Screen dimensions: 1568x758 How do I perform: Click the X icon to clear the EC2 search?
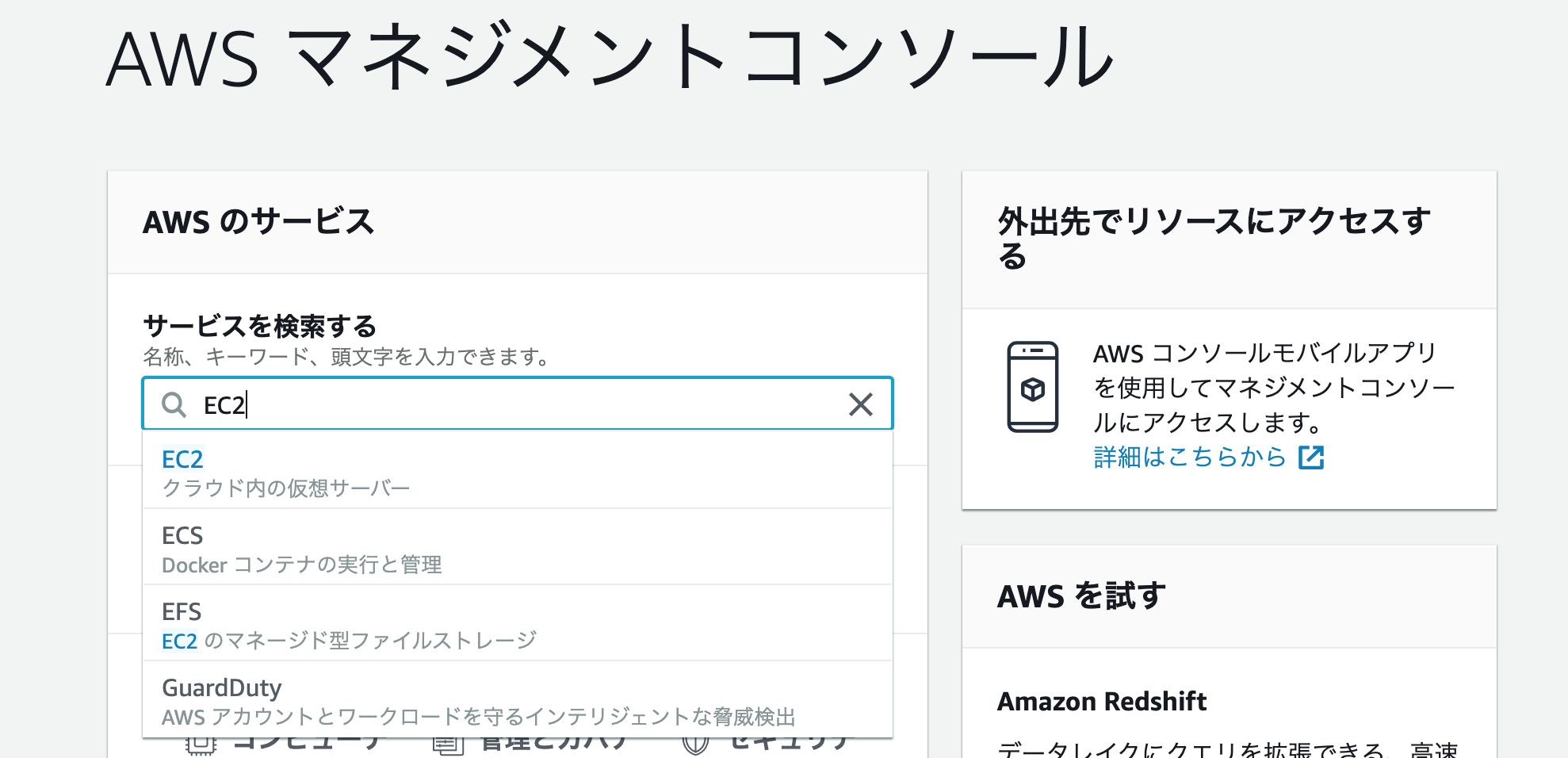point(860,405)
